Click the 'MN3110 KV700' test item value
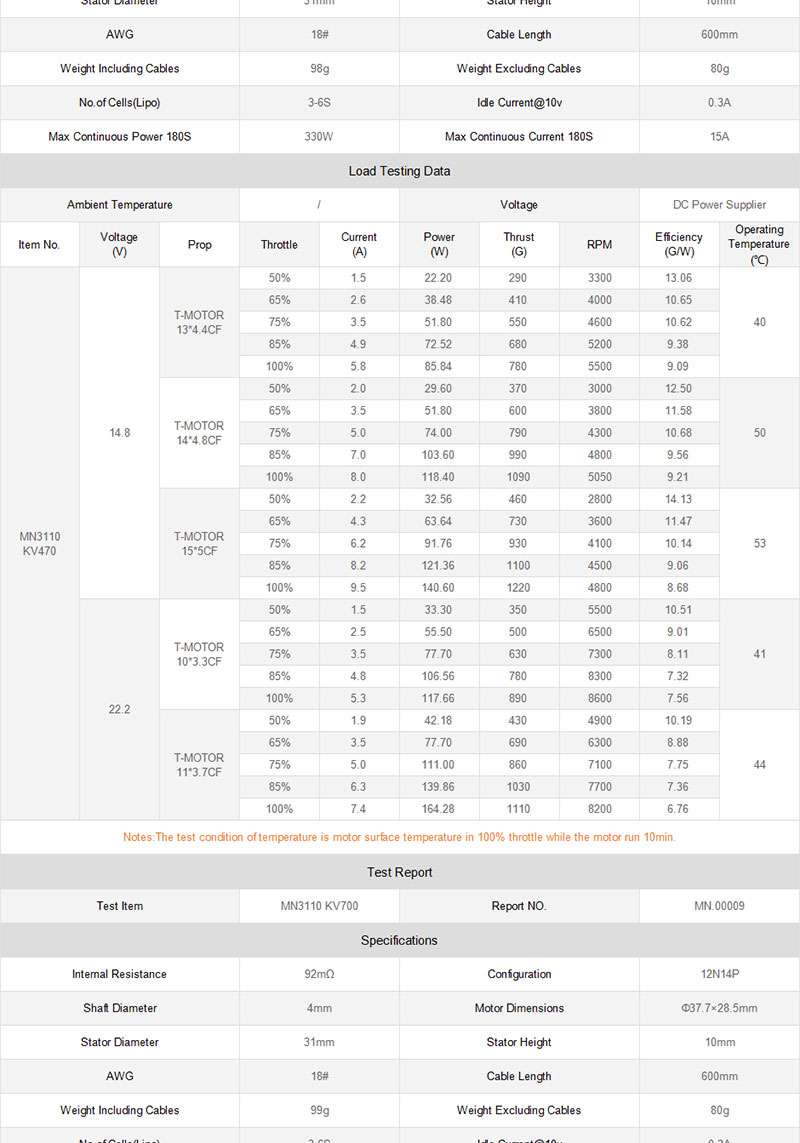 [x=319, y=906]
